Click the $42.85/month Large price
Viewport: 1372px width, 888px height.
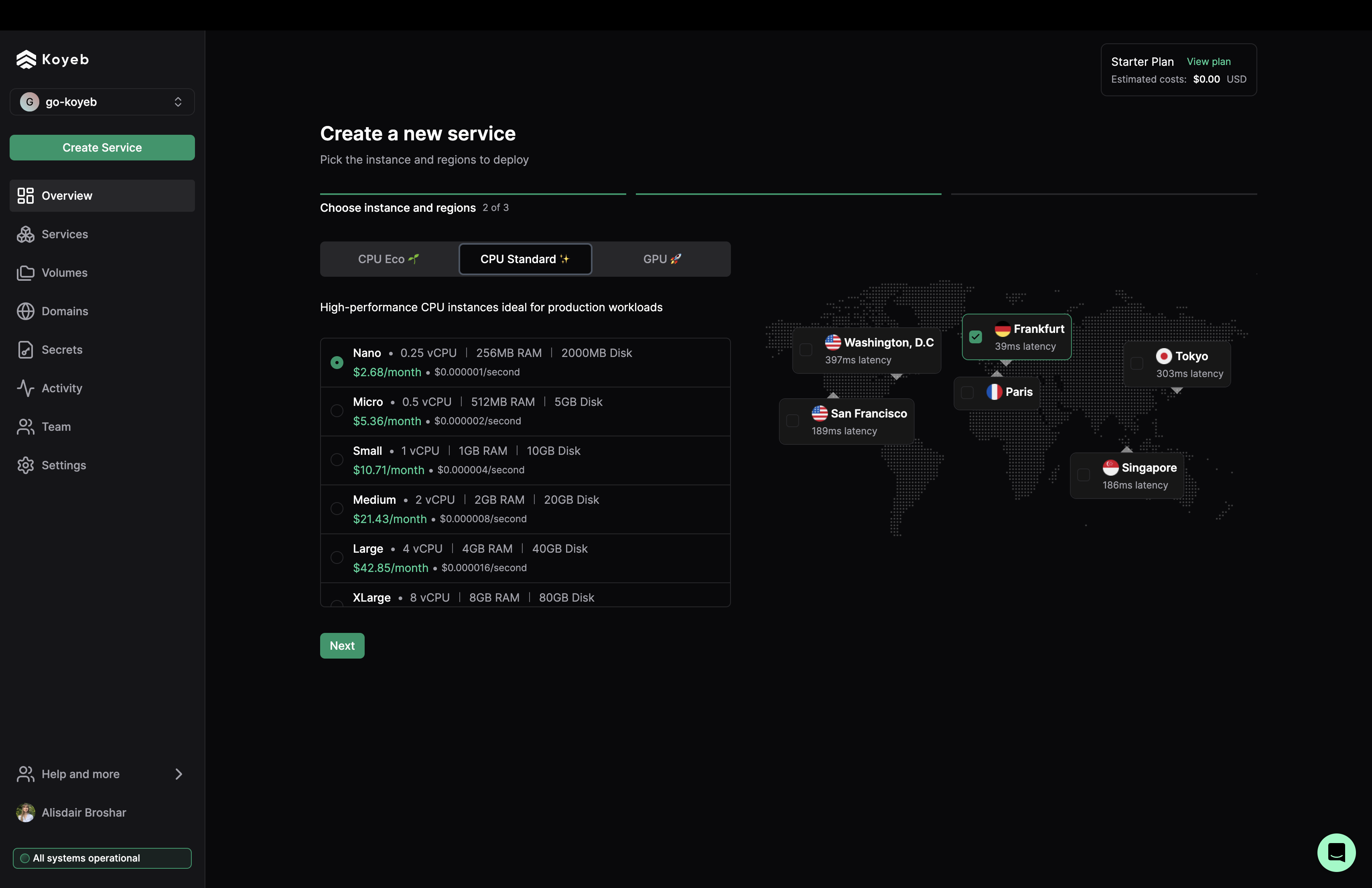[390, 568]
